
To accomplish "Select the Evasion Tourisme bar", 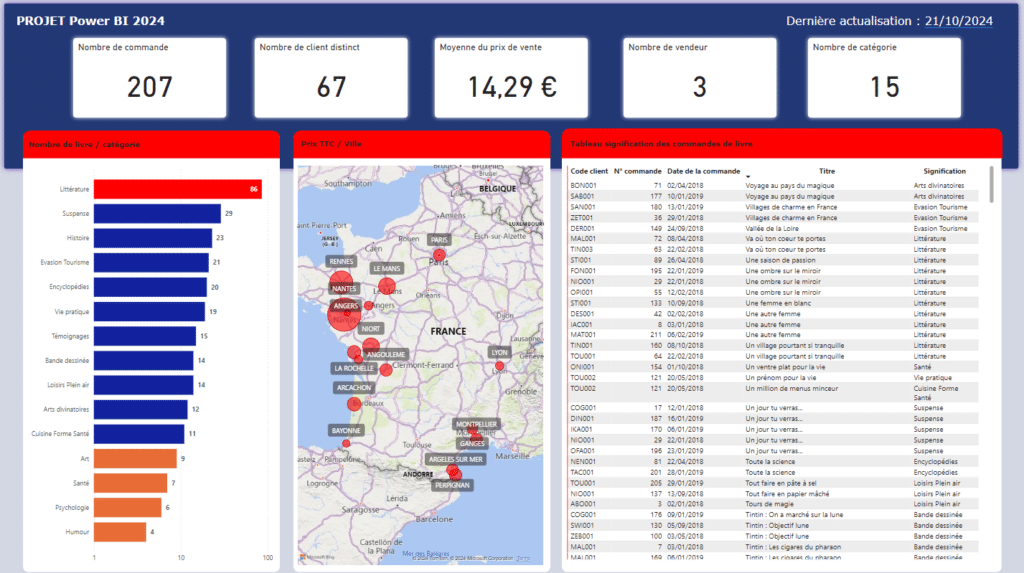I will tap(152, 263).
